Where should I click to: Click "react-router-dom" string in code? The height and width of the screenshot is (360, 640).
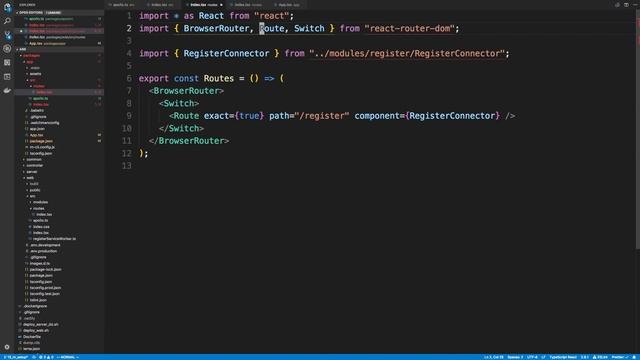[x=410, y=29]
